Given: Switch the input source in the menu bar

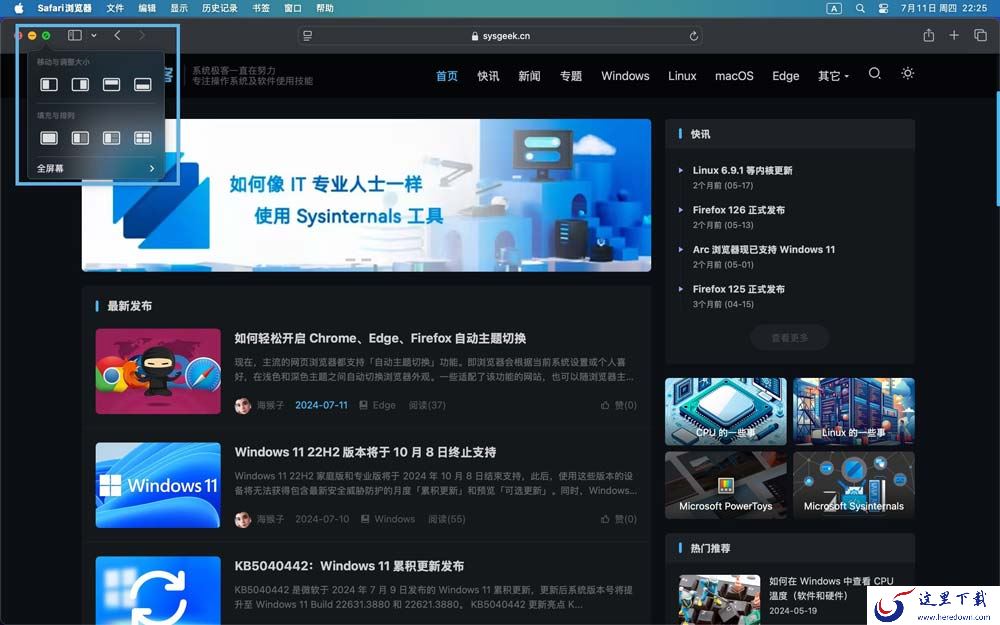Looking at the screenshot, I should [834, 8].
